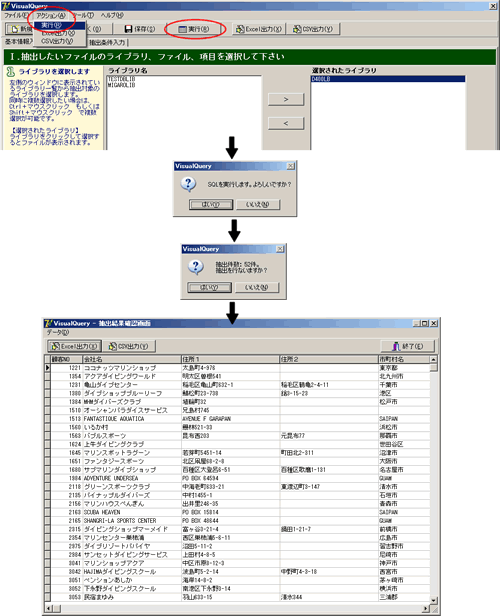Open the ヘルプ menu
Viewport: 500px width, 616px height.
[x=112, y=15]
